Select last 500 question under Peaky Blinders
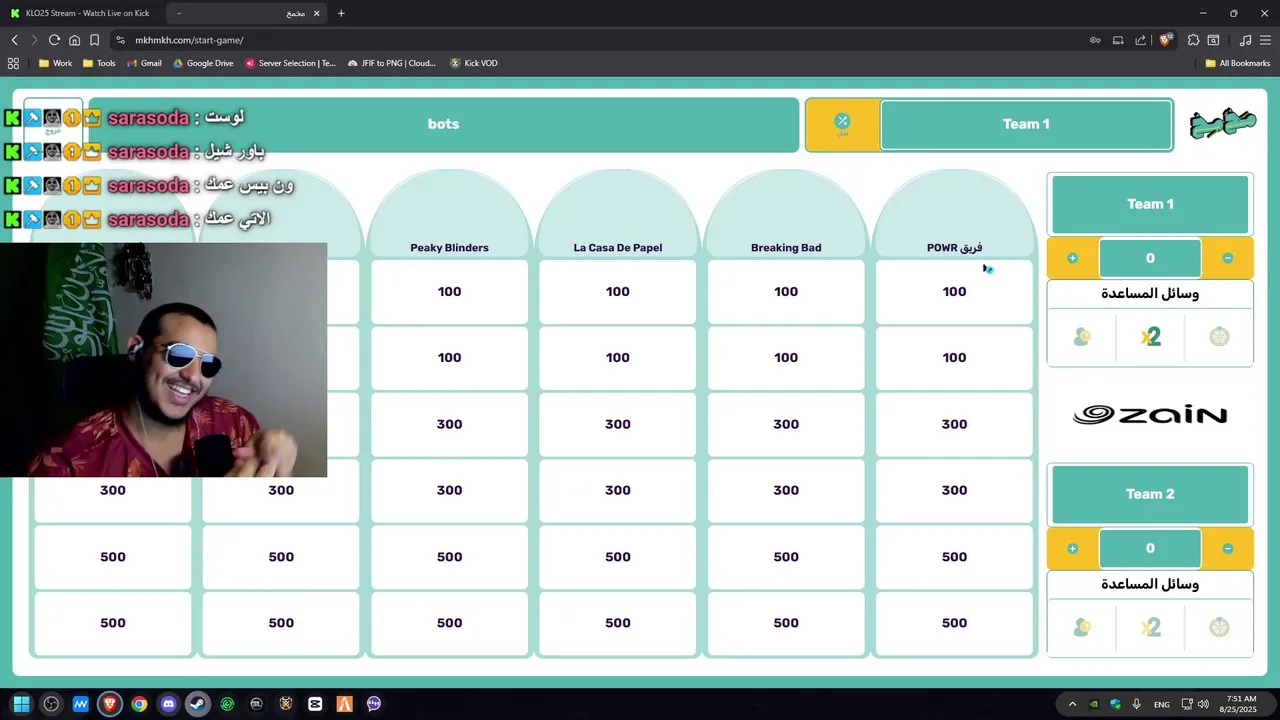 [449, 623]
